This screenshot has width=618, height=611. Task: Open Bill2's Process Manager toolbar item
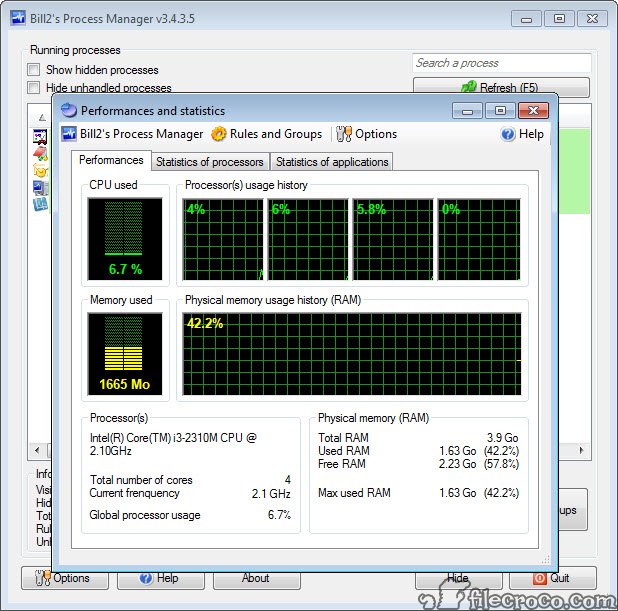pyautogui.click(x=132, y=134)
